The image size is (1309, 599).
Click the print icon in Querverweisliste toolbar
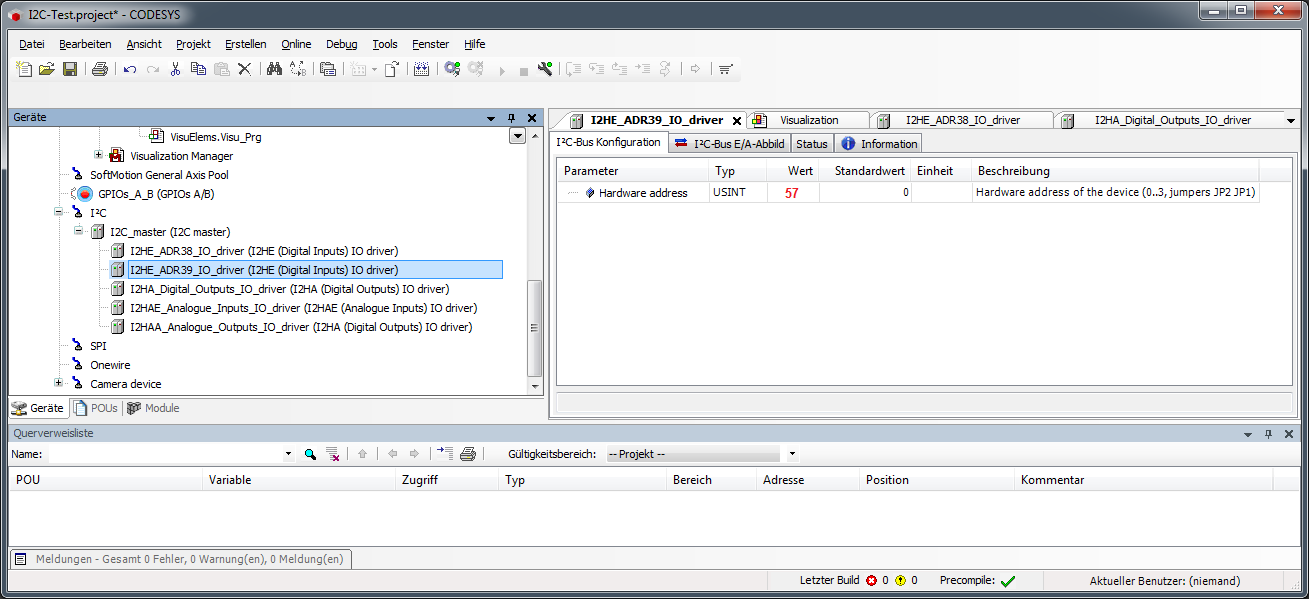467,454
